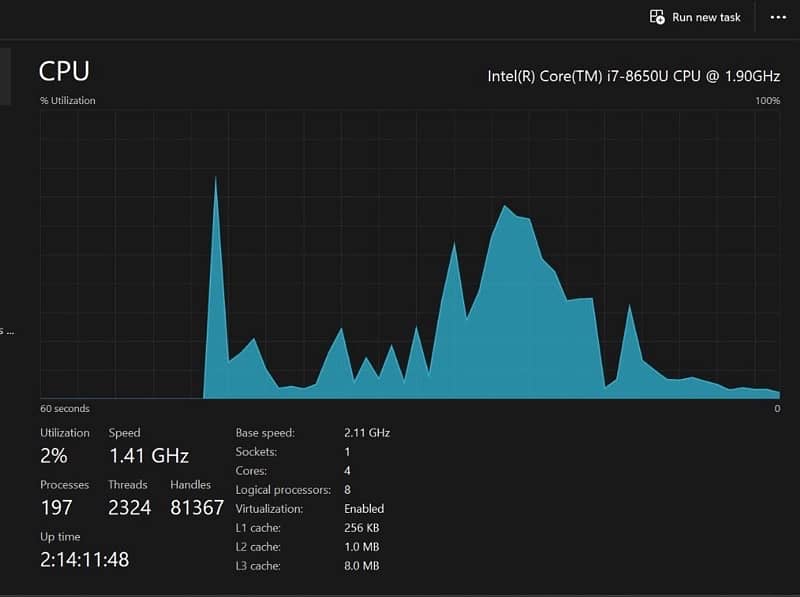
Task: Click the % Utilization graph label
Action: [x=68, y=101]
